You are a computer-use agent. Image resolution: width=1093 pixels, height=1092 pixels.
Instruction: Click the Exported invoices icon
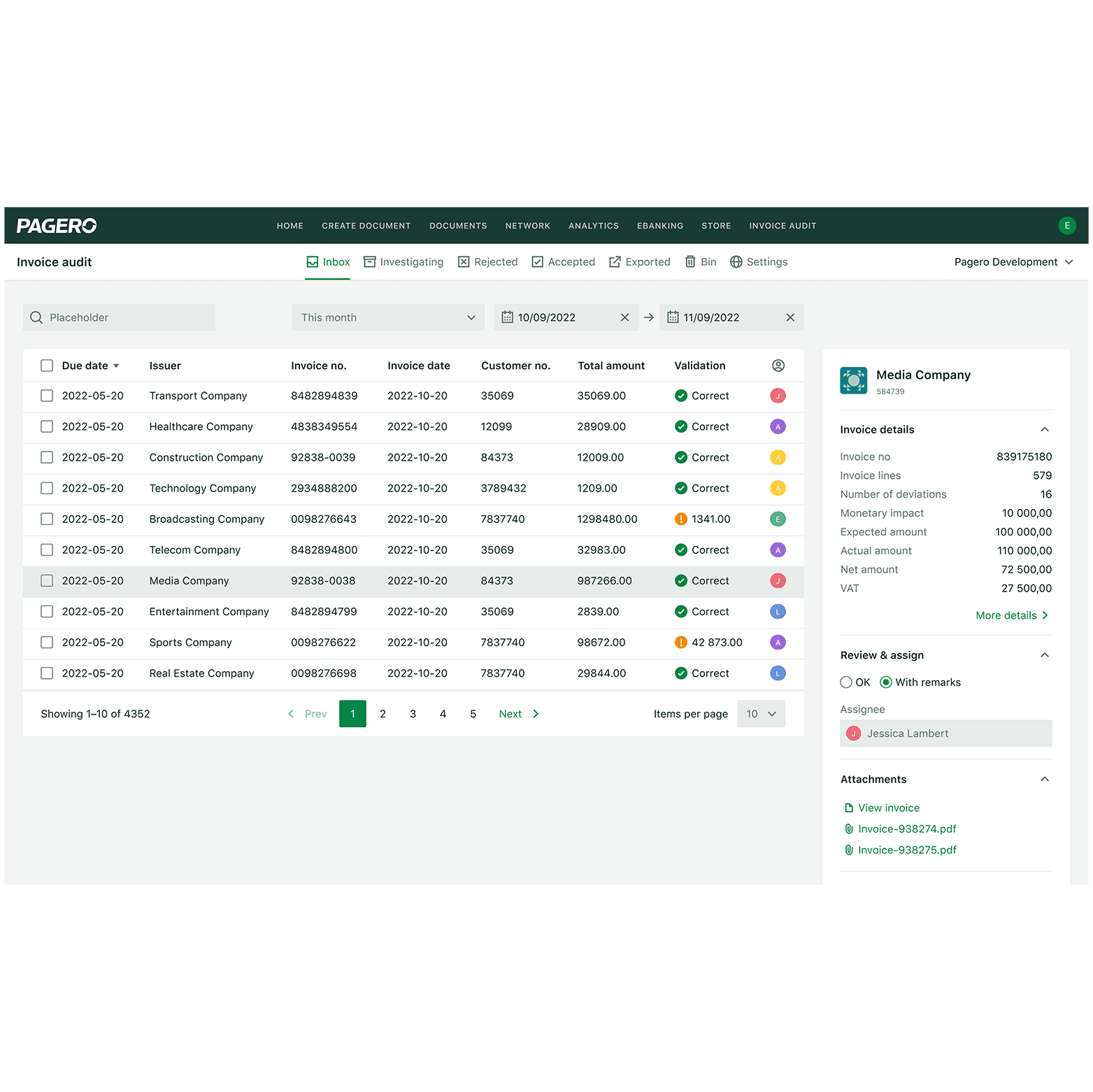tap(616, 261)
